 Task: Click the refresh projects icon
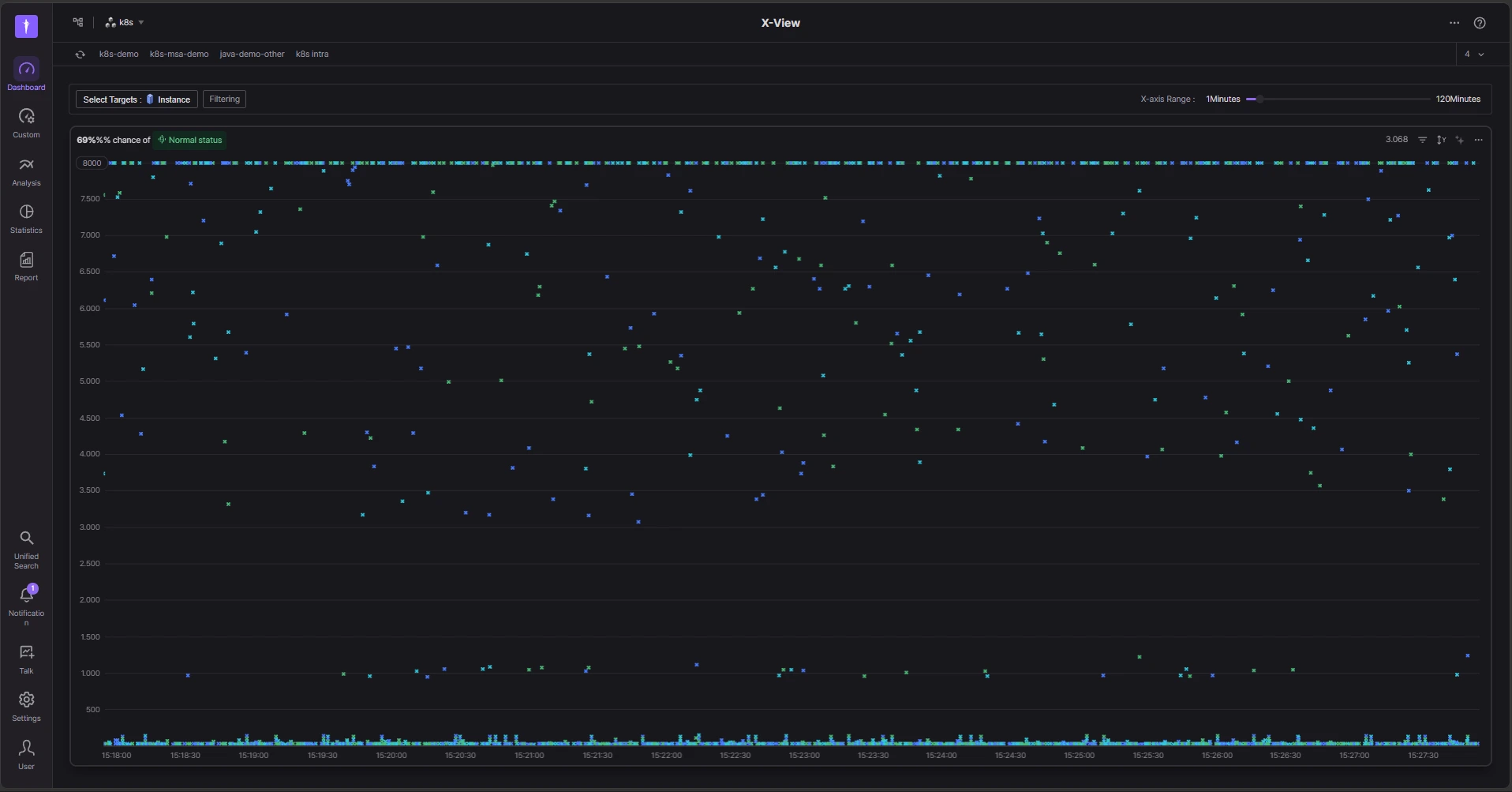[80, 54]
